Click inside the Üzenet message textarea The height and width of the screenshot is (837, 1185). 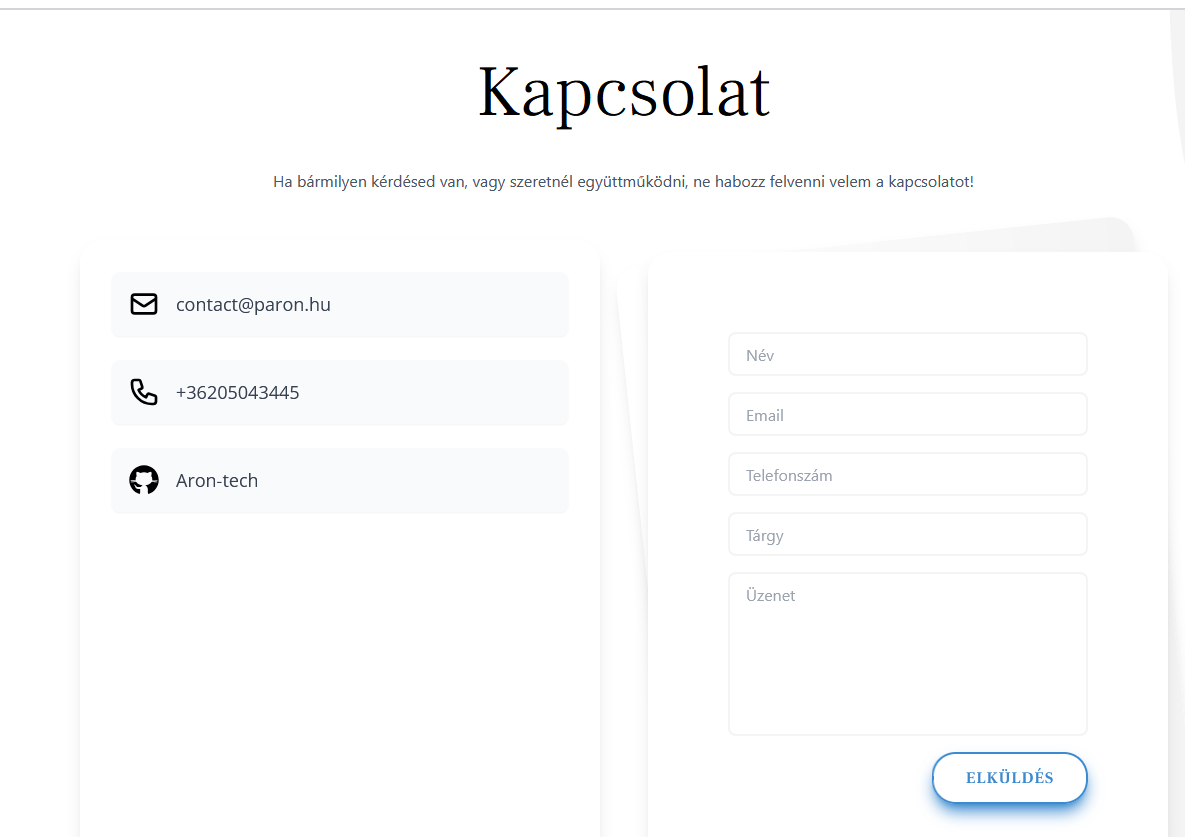[908, 654]
